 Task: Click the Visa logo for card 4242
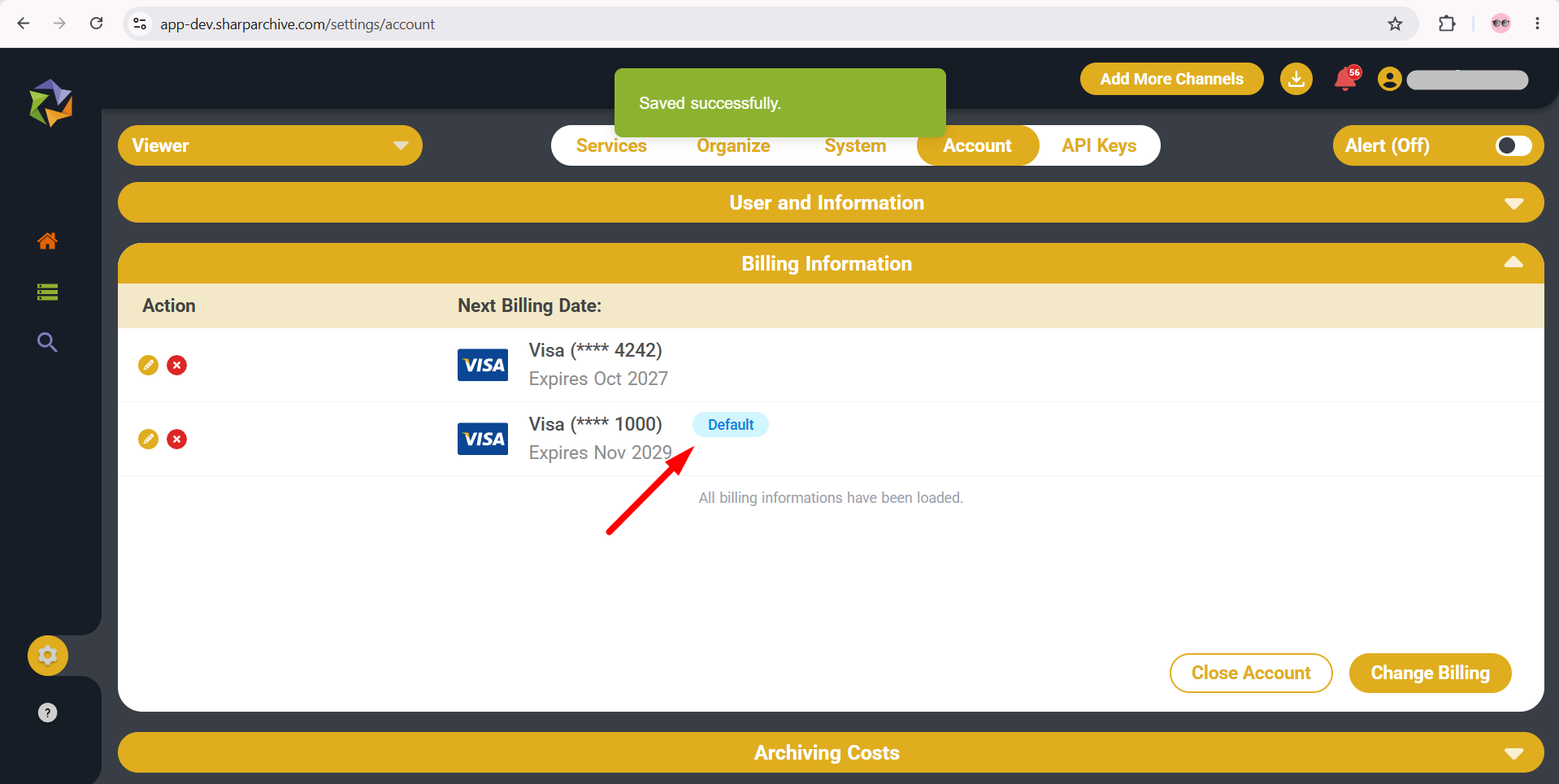[x=483, y=365]
